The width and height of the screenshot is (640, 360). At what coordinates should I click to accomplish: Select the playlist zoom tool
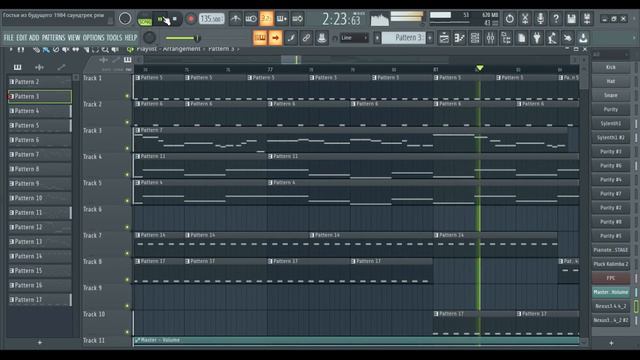point(105,50)
